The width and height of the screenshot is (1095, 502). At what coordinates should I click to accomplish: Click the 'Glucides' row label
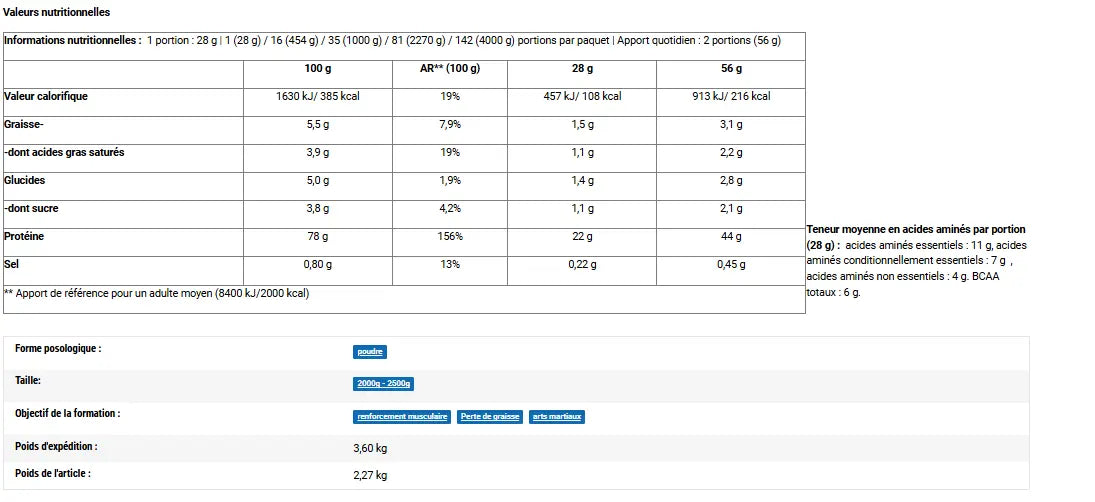click(x=25, y=180)
